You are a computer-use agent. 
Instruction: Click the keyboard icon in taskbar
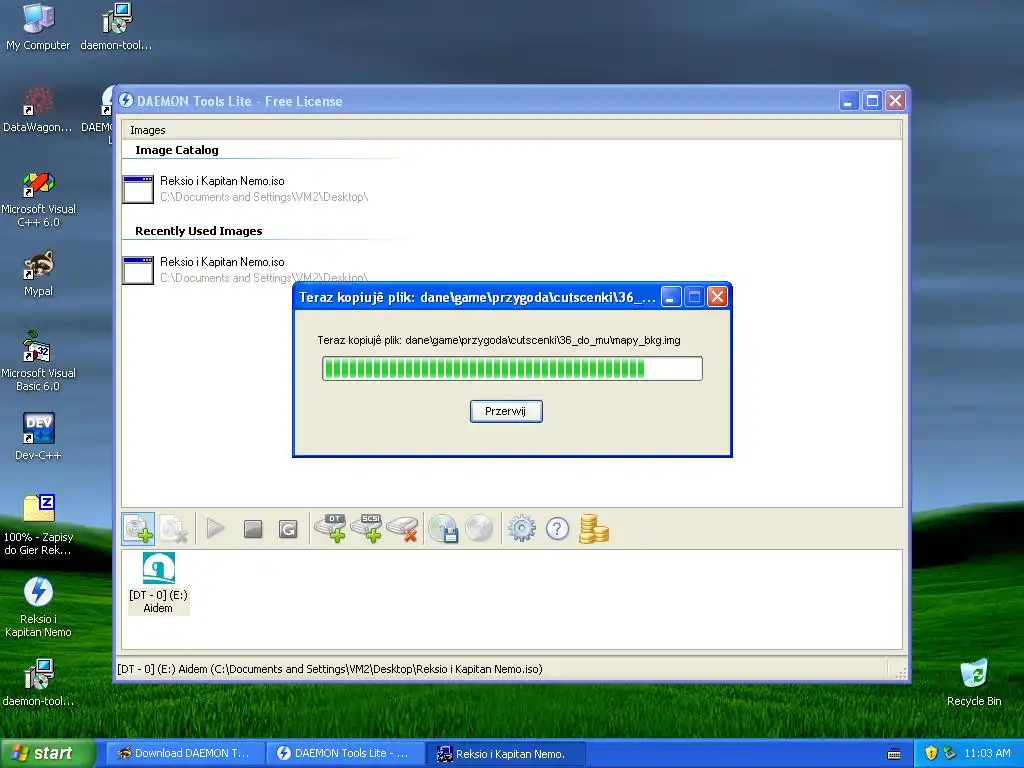pos(894,754)
